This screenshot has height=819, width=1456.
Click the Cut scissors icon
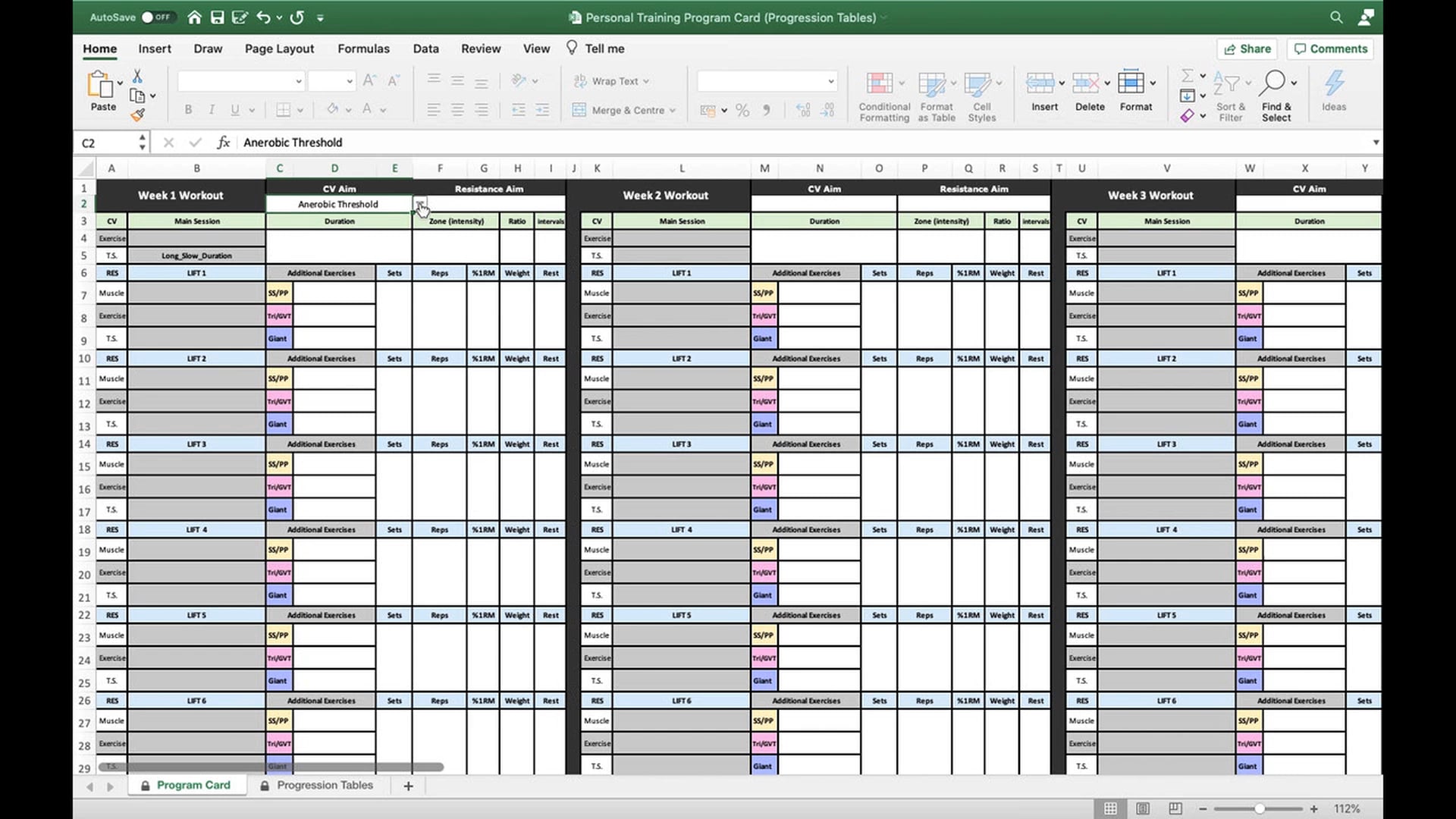tap(137, 76)
